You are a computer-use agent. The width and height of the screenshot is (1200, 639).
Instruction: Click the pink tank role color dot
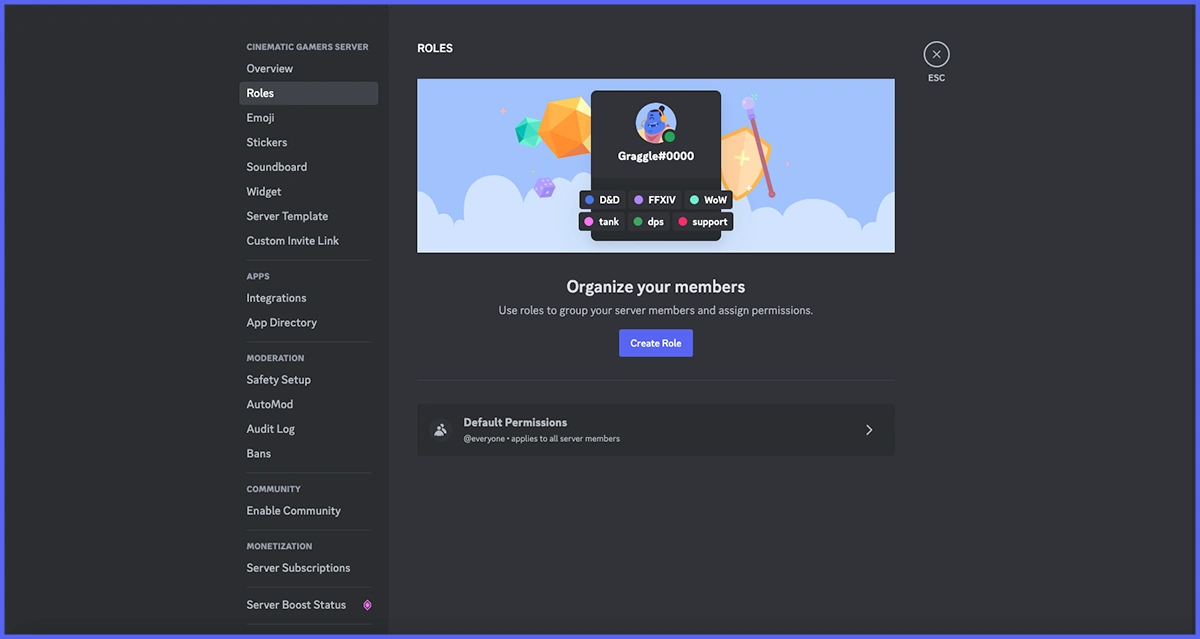pos(589,222)
